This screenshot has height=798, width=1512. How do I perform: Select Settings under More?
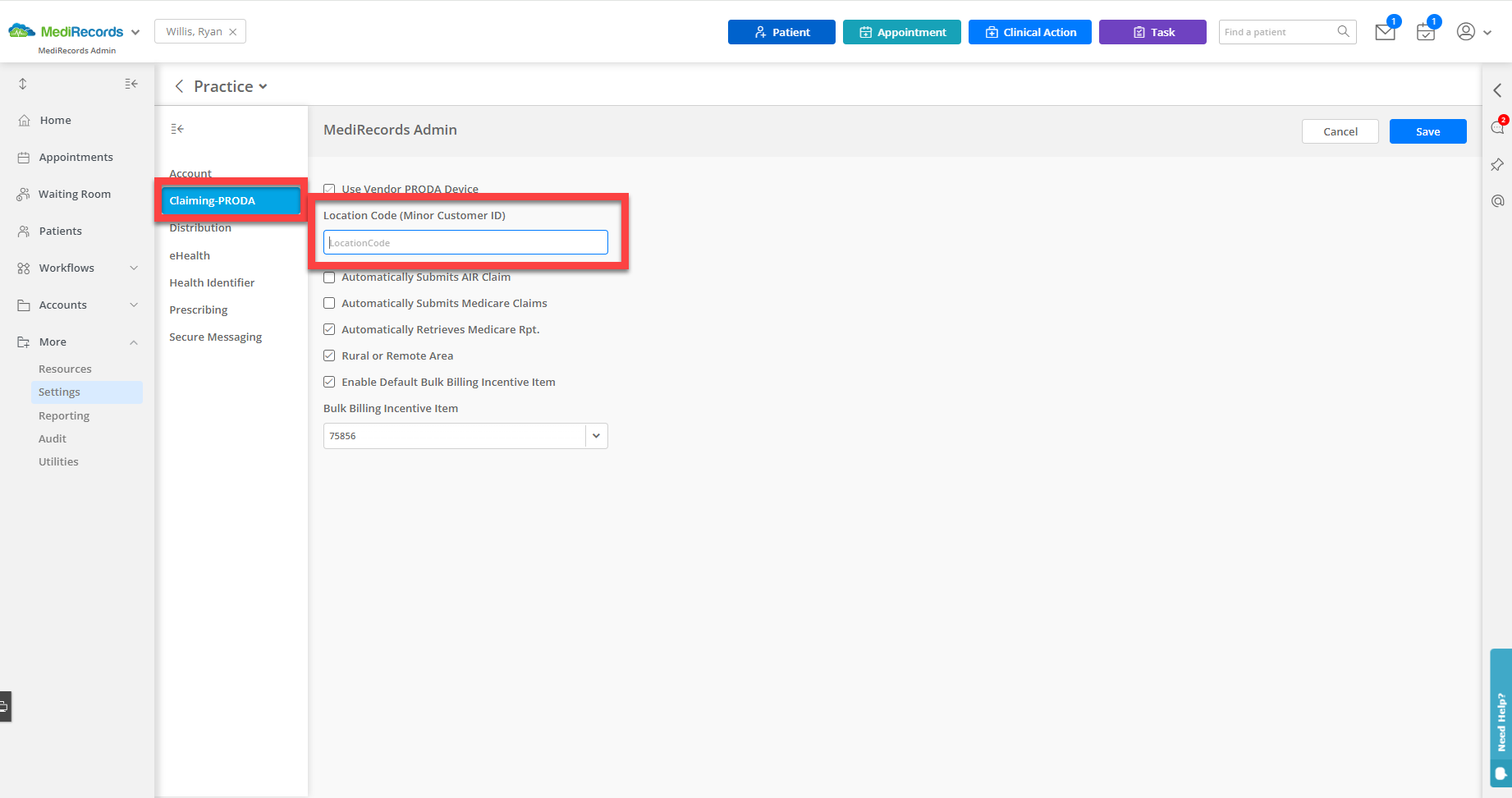pyautogui.click(x=86, y=392)
